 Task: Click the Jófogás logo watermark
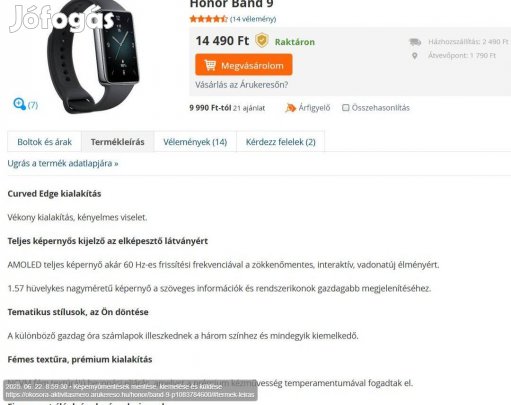pyautogui.click(x=61, y=18)
